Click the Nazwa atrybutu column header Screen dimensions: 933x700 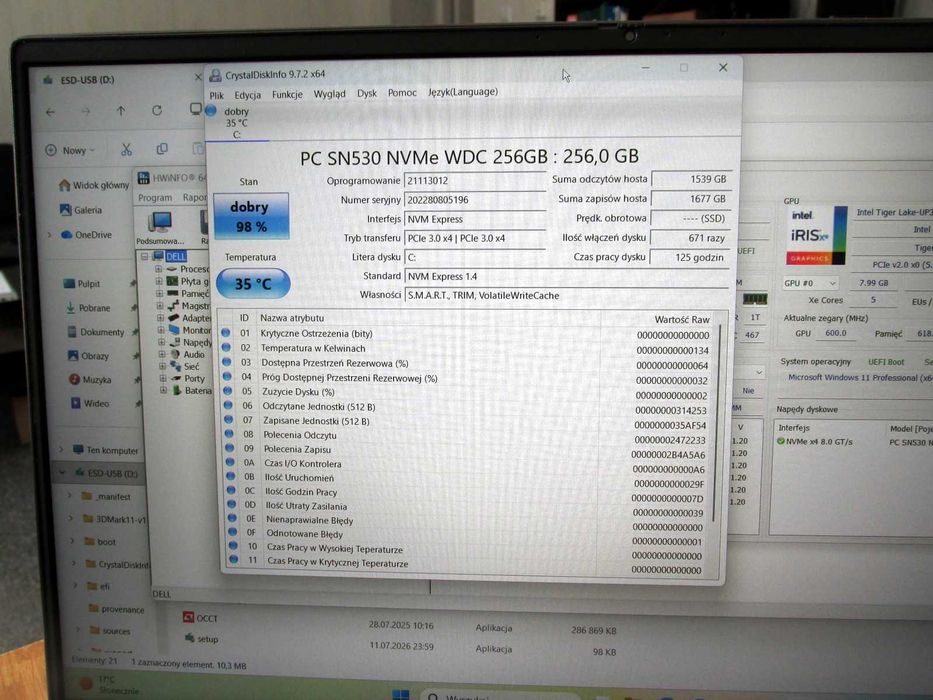[x=292, y=318]
